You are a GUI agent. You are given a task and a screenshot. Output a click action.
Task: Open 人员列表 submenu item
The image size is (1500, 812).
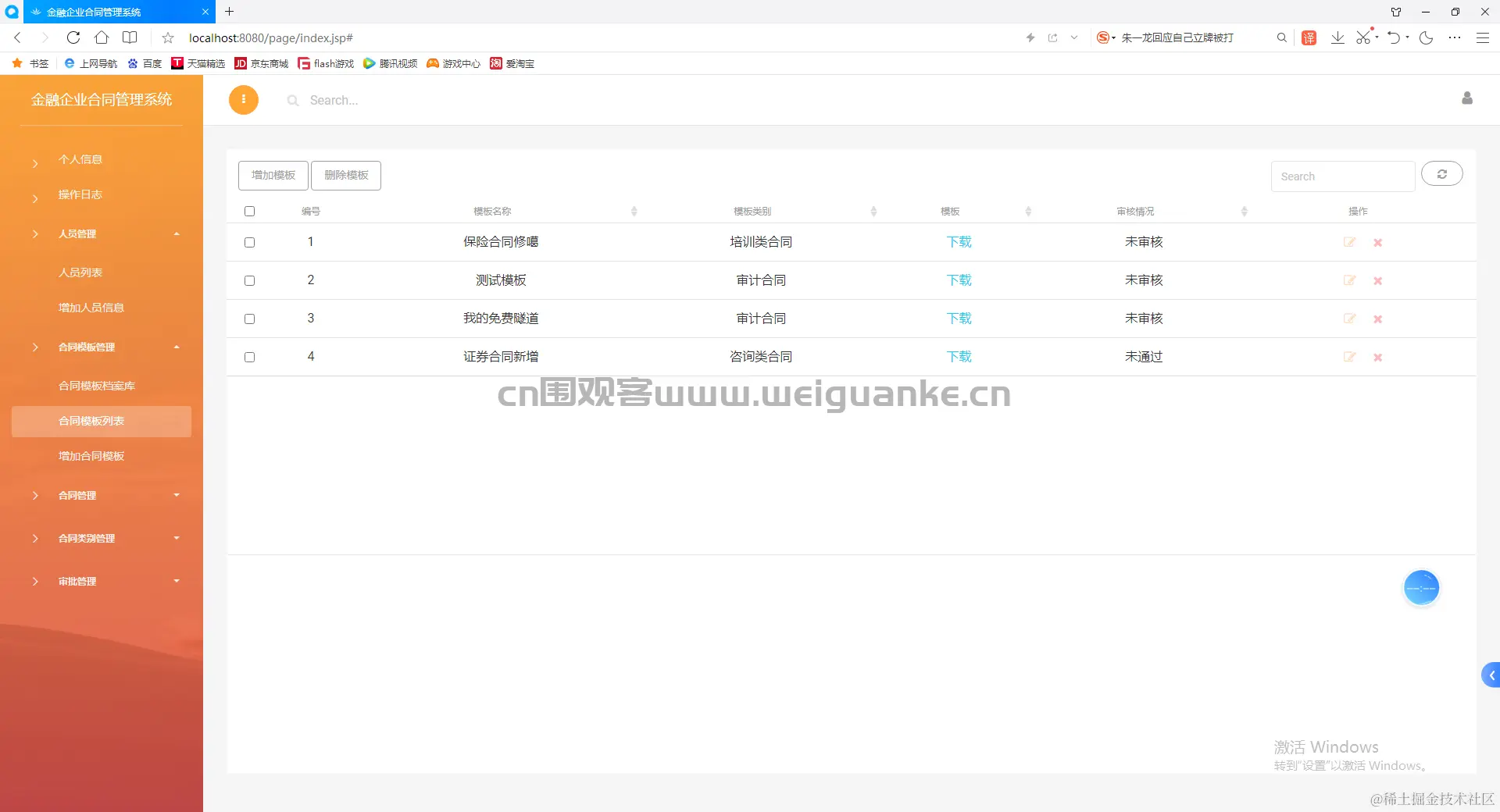80,272
